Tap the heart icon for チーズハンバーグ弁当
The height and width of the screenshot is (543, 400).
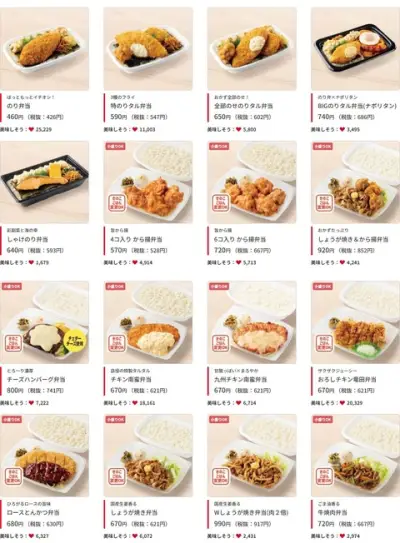pyautogui.click(x=31, y=403)
